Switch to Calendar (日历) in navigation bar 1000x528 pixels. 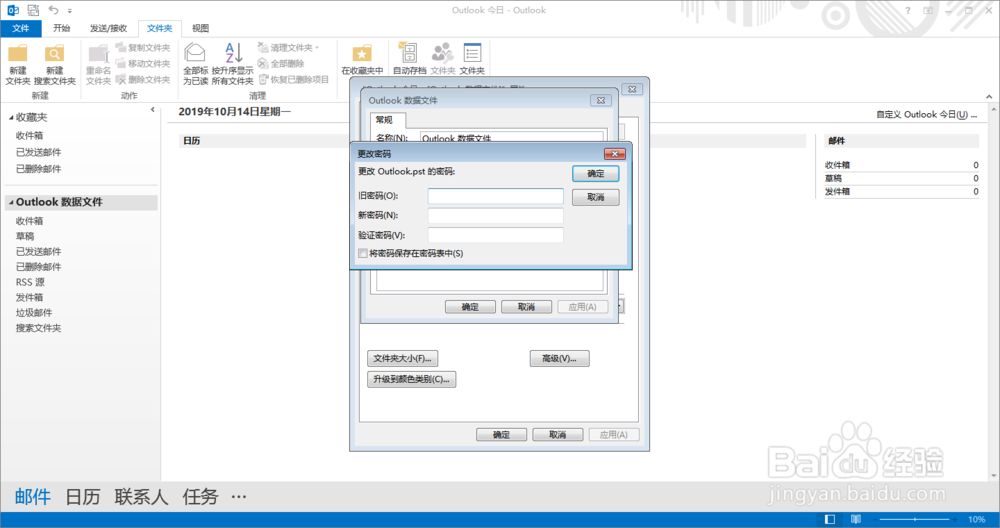(x=83, y=497)
